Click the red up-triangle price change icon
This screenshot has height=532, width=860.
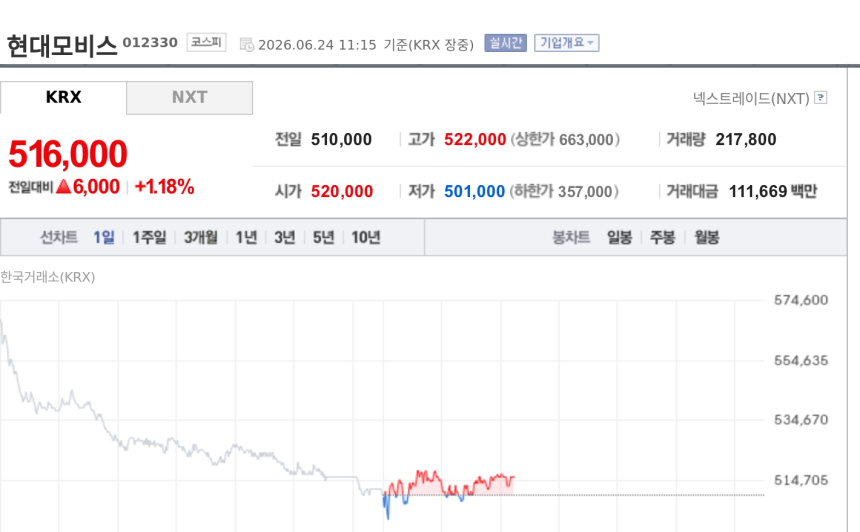click(x=64, y=186)
